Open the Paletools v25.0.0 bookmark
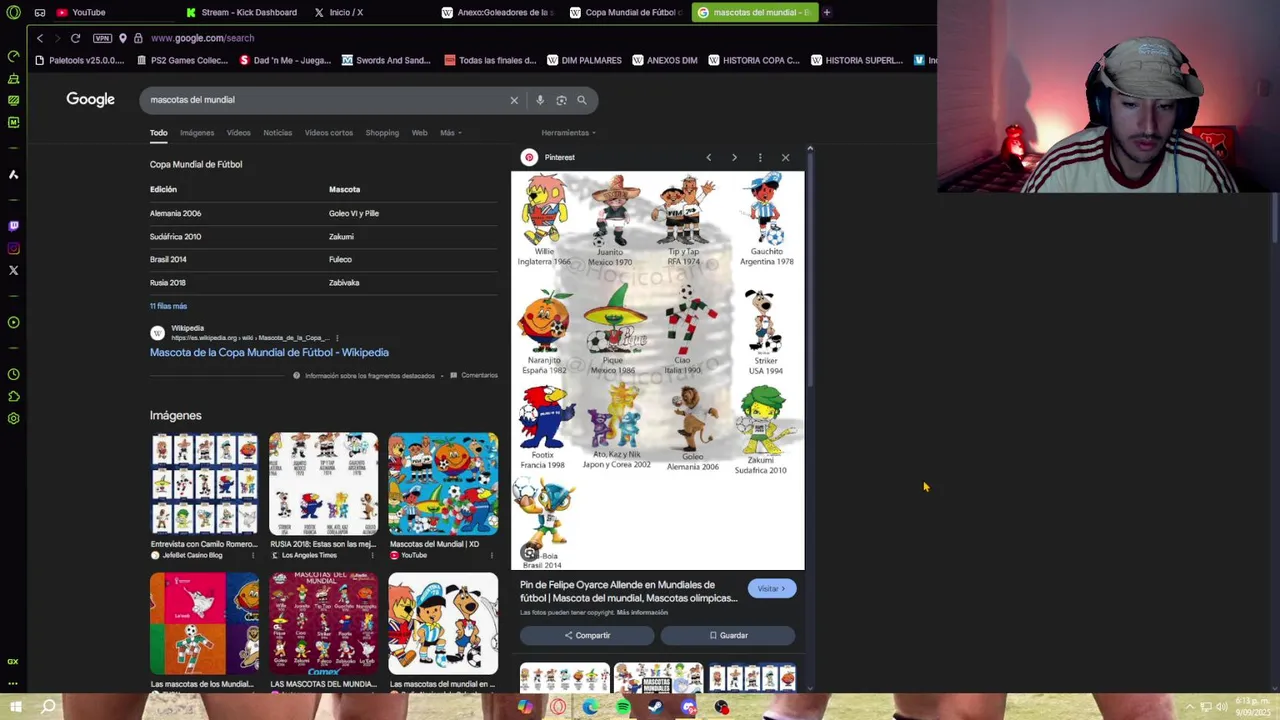 point(79,60)
